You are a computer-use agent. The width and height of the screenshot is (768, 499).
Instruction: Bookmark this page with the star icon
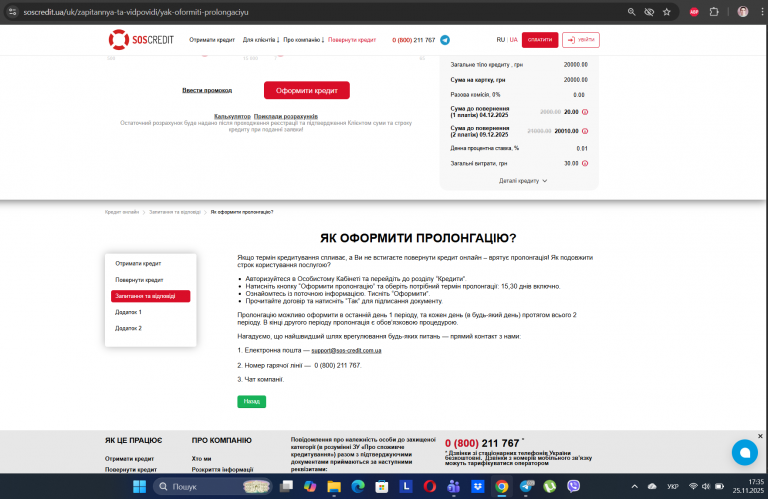click(x=667, y=12)
